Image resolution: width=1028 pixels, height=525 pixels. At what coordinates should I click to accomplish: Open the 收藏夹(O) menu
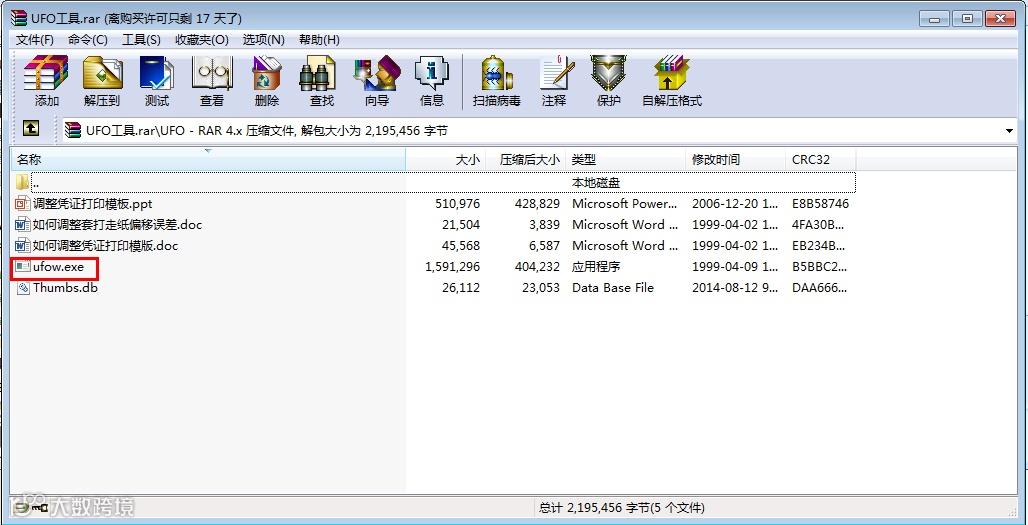point(202,40)
